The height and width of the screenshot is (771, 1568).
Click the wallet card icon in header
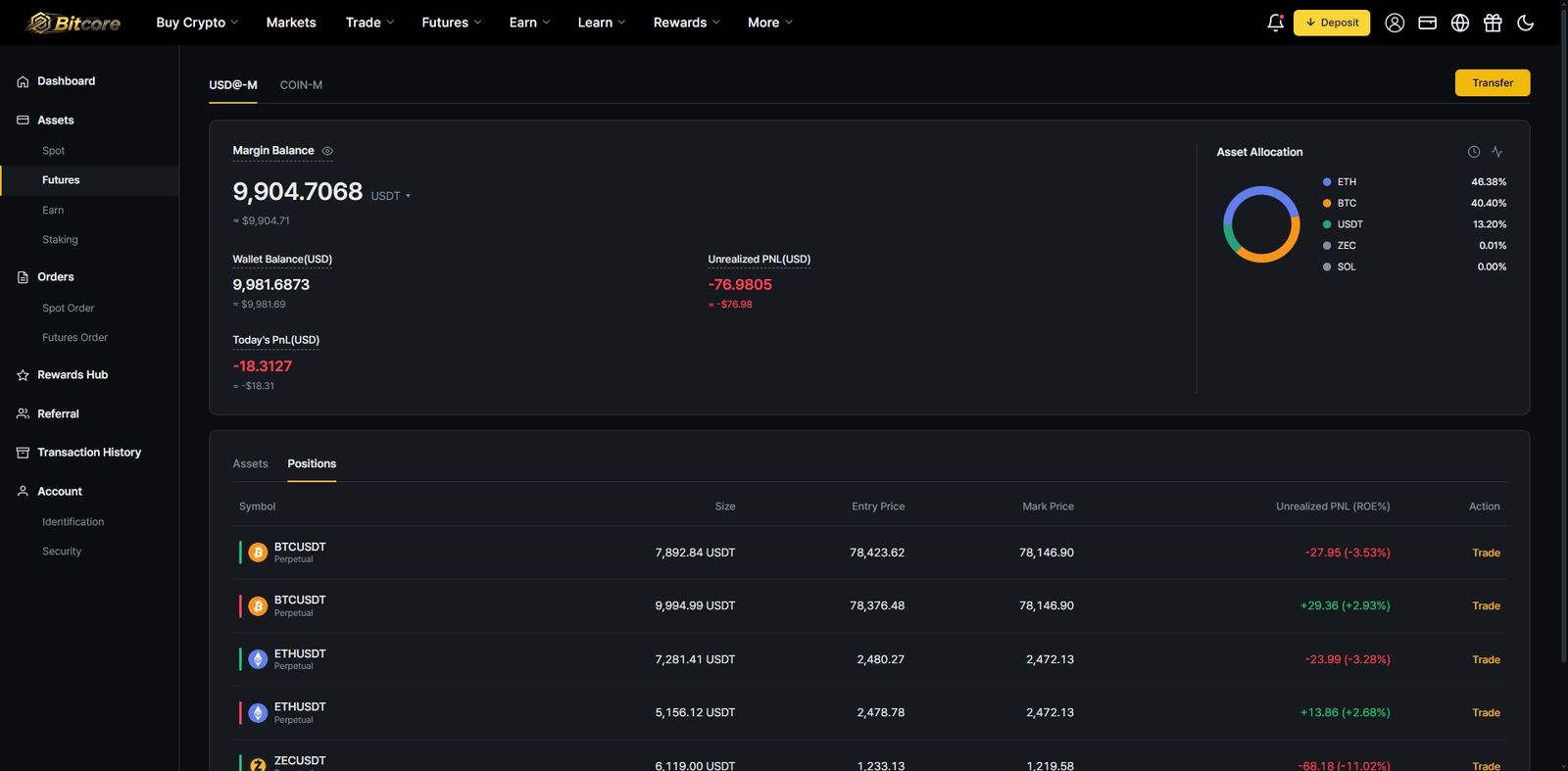coord(1427,23)
